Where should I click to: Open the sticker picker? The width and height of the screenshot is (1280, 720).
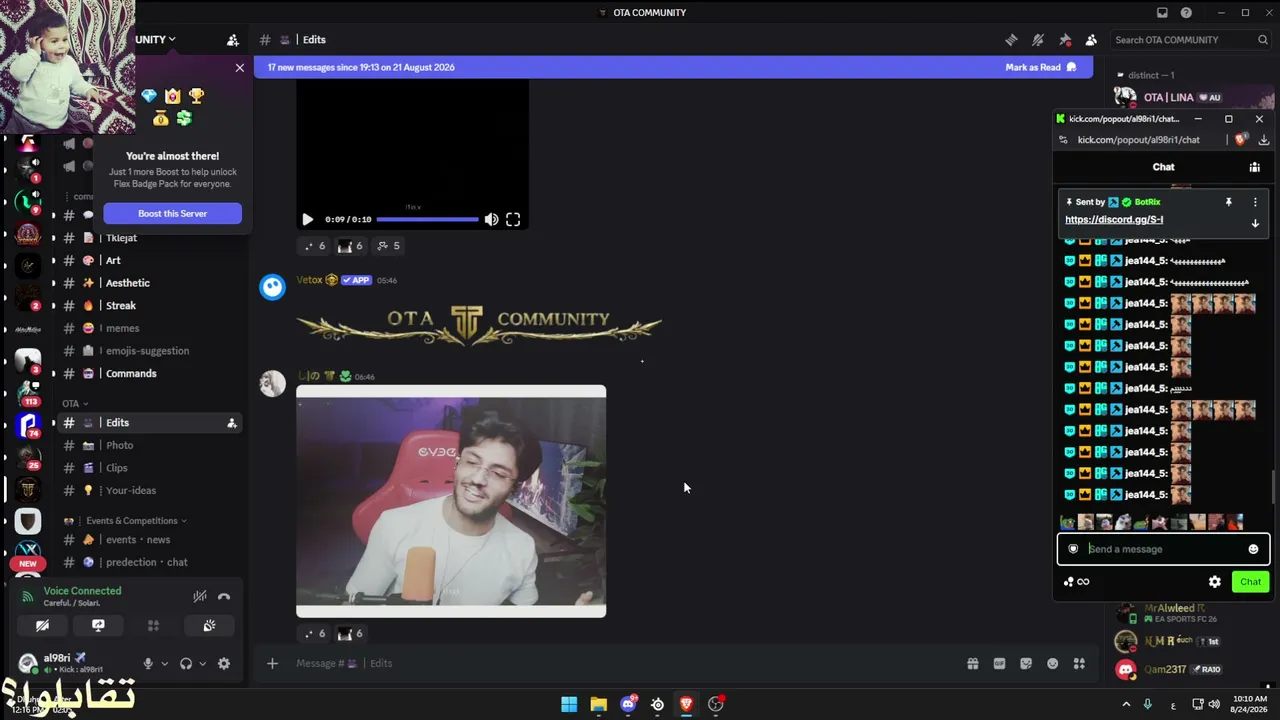pos(1026,664)
